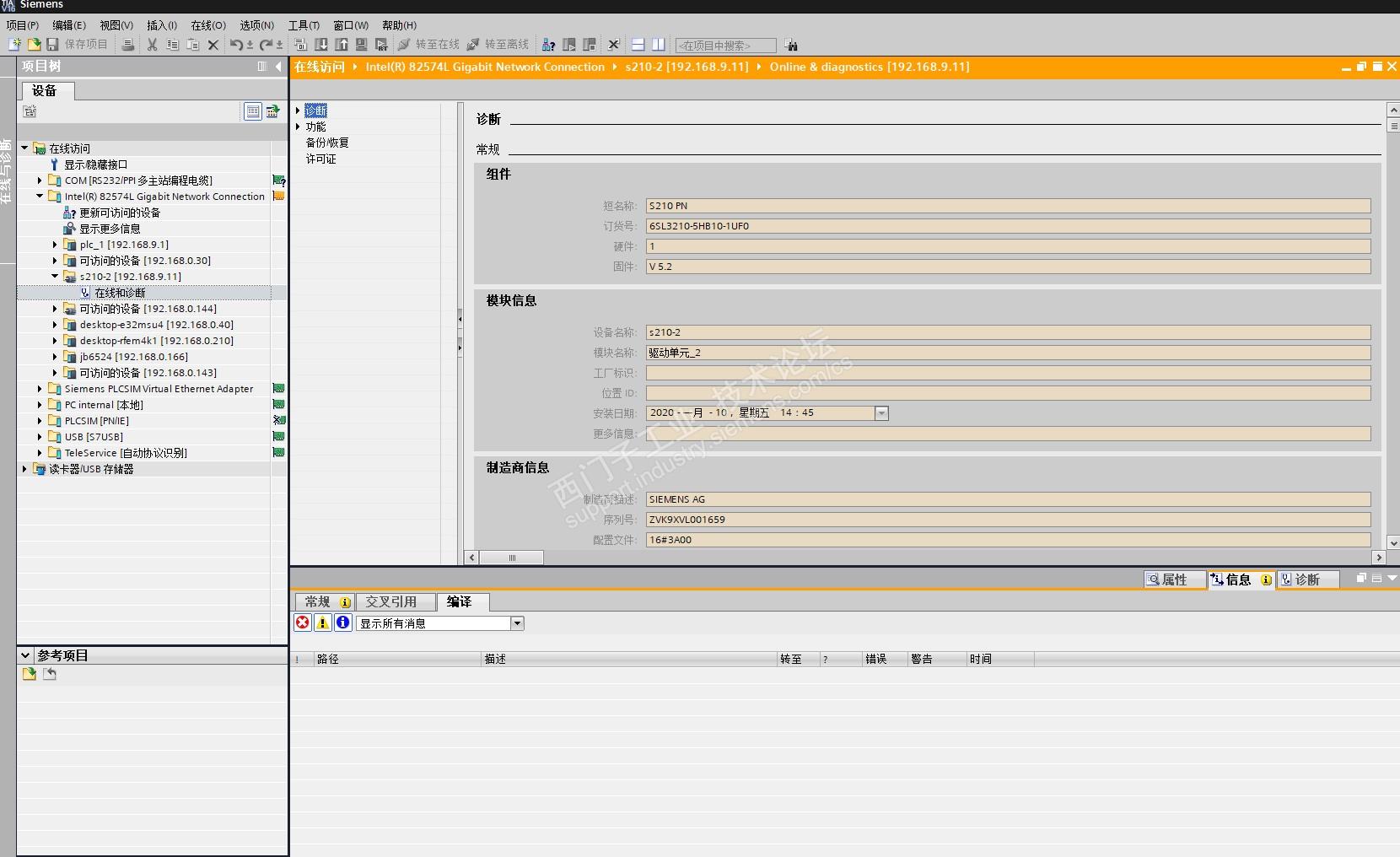Open the 安装日期 date dropdown arrow
Screen dimensions: 1400x857
[x=881, y=413]
